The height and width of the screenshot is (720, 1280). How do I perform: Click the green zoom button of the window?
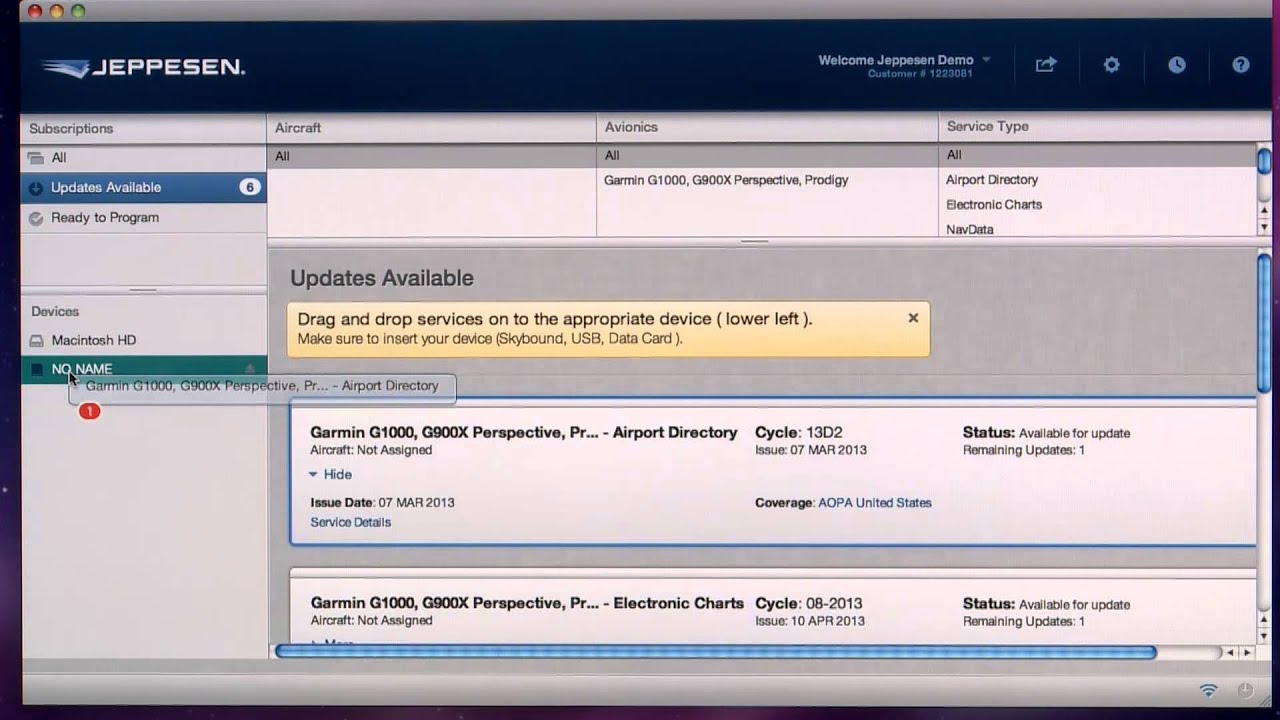point(78,11)
